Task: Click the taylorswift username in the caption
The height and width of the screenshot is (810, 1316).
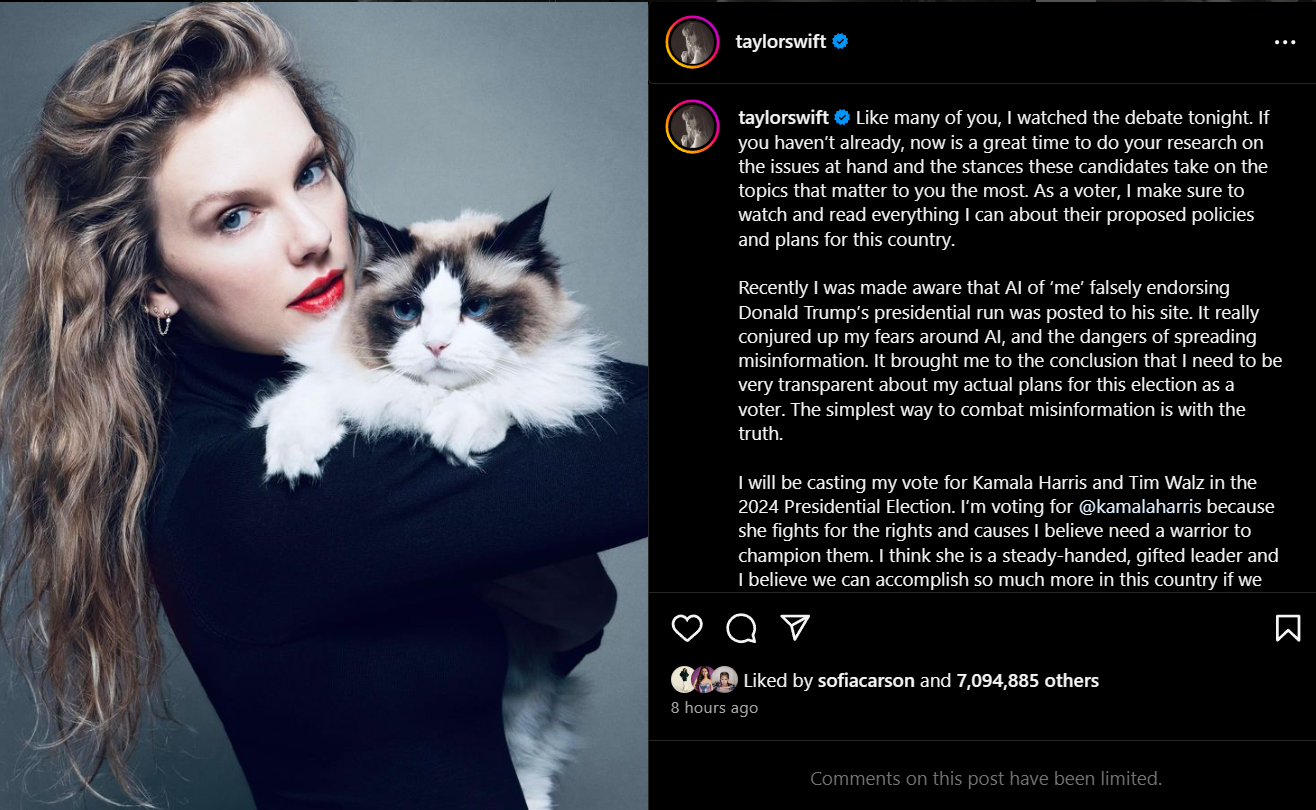Action: [784, 117]
